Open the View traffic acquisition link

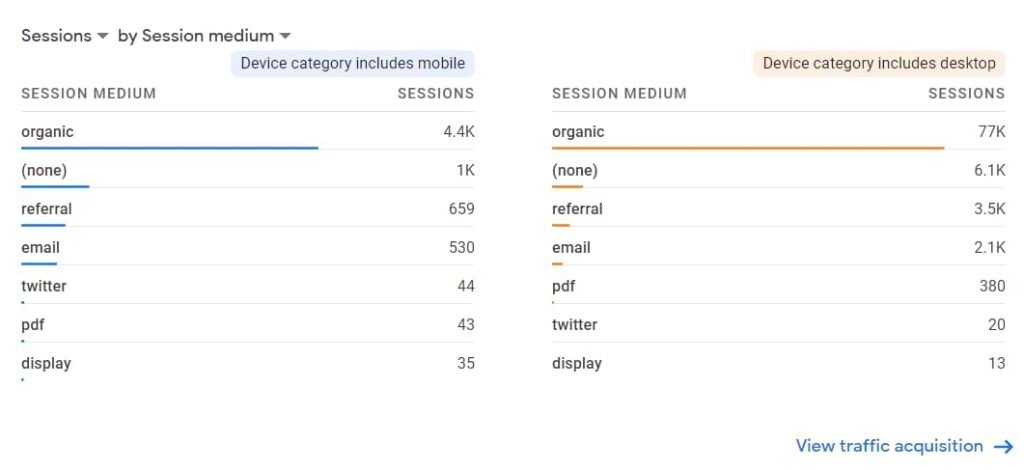point(889,446)
